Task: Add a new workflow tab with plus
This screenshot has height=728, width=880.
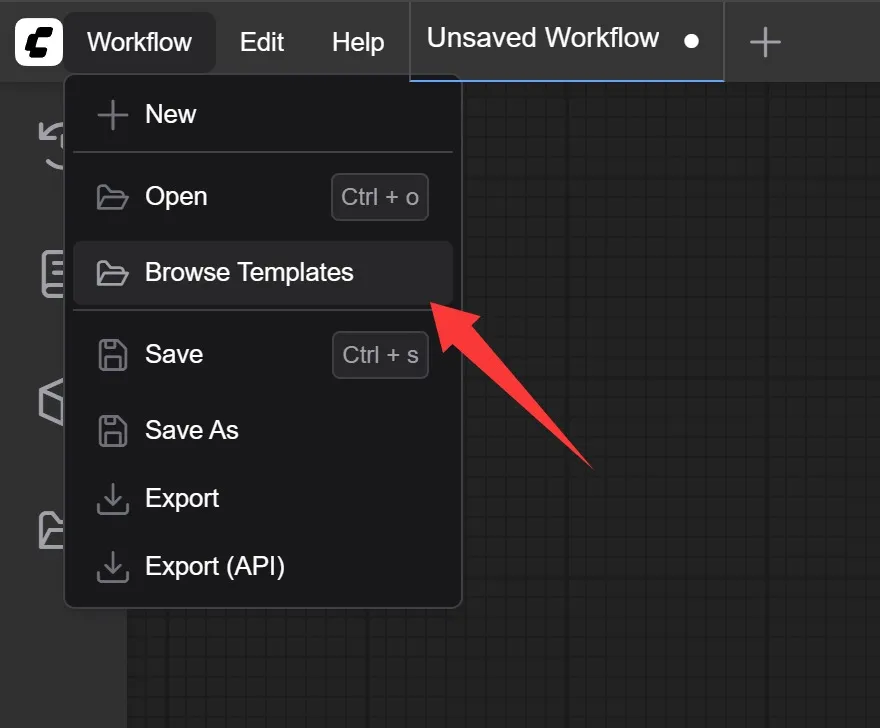Action: [x=765, y=42]
